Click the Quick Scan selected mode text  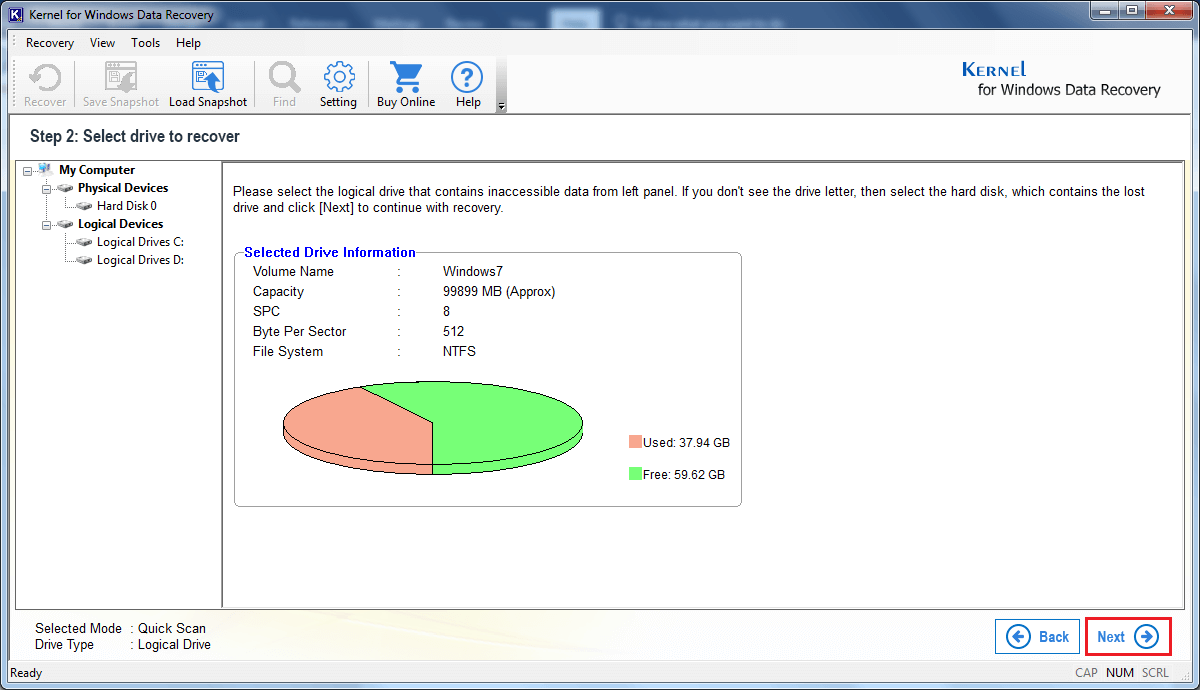click(172, 629)
